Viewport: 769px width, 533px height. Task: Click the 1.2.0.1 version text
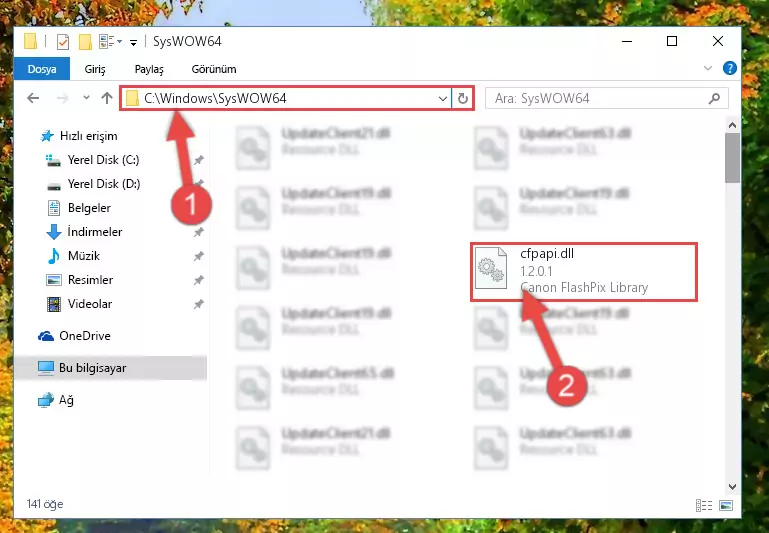point(536,271)
